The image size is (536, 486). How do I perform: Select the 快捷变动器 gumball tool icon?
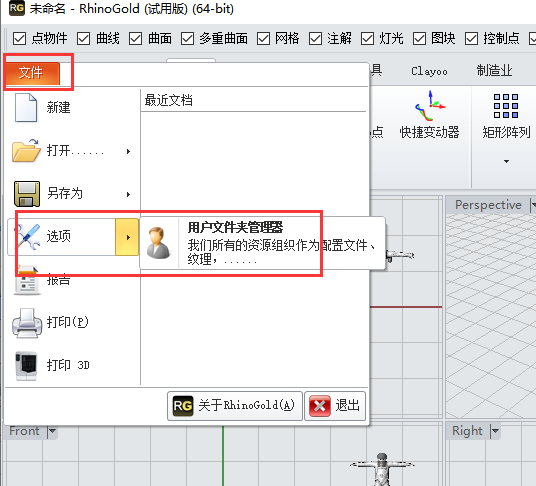pos(429,106)
